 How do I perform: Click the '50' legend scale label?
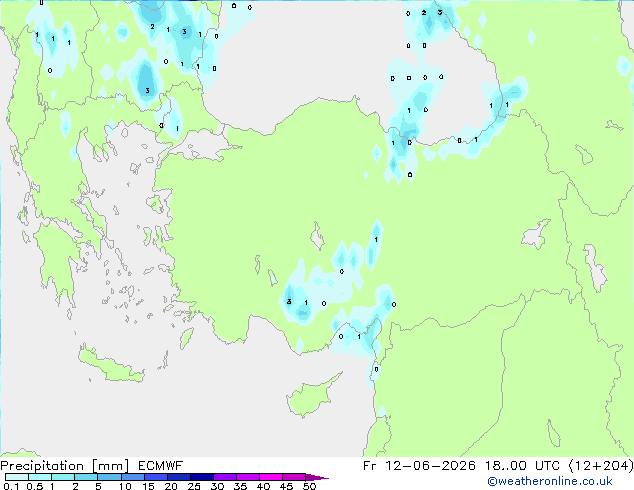pos(310,486)
